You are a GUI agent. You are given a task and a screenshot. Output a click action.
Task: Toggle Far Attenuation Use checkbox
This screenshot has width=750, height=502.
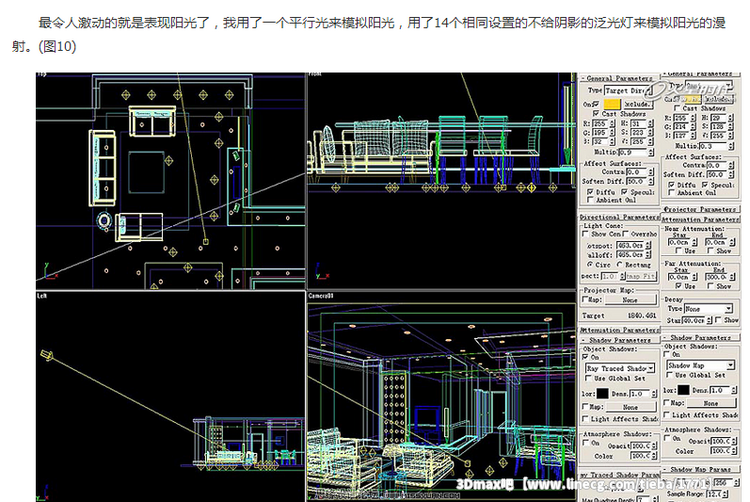pyautogui.click(x=678, y=285)
